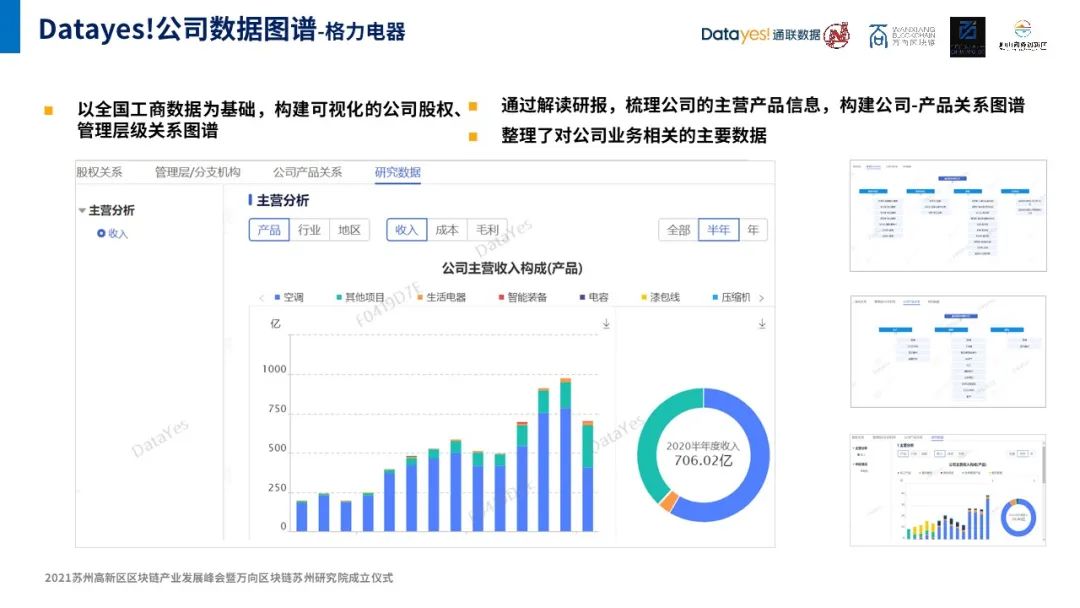The image size is (1080, 608).
Task: Click the Wanxiang Blockchain logo
Action: (903, 37)
